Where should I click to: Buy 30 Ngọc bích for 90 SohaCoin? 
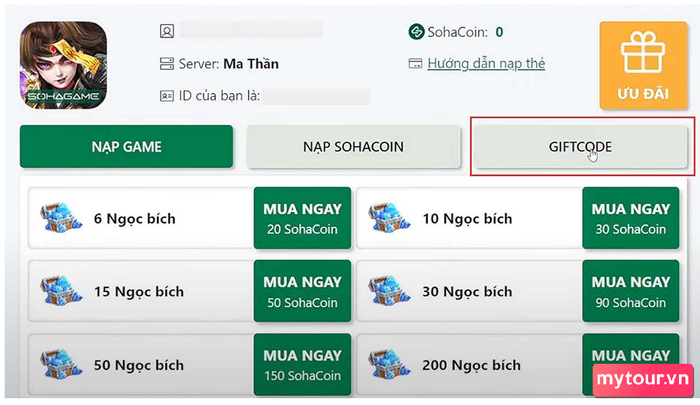pos(629,291)
